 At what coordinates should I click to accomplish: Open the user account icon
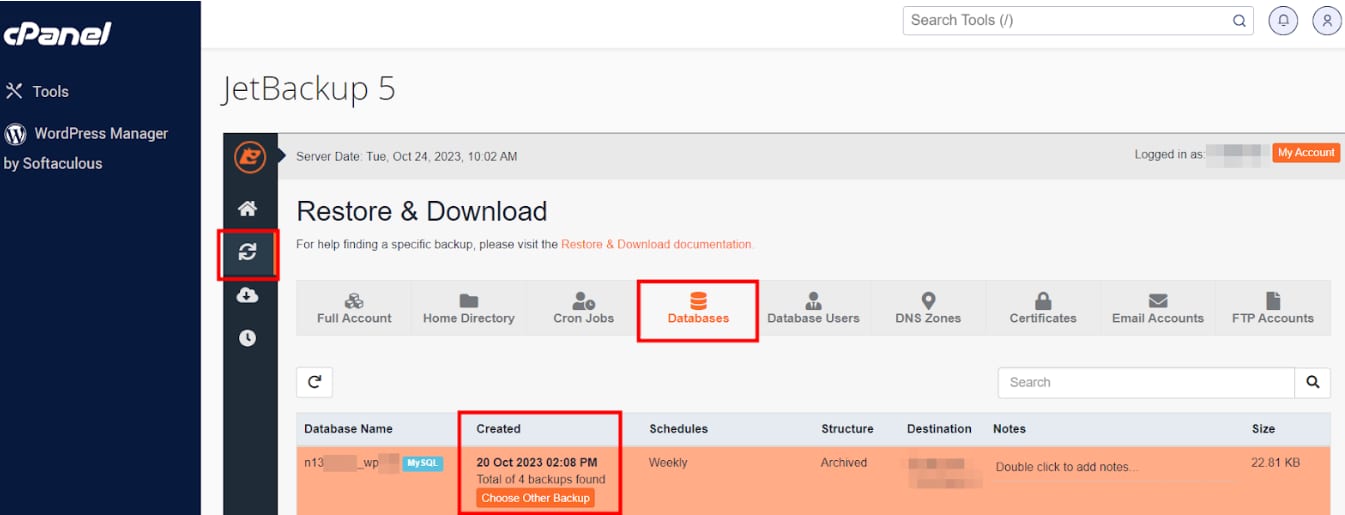1326,20
